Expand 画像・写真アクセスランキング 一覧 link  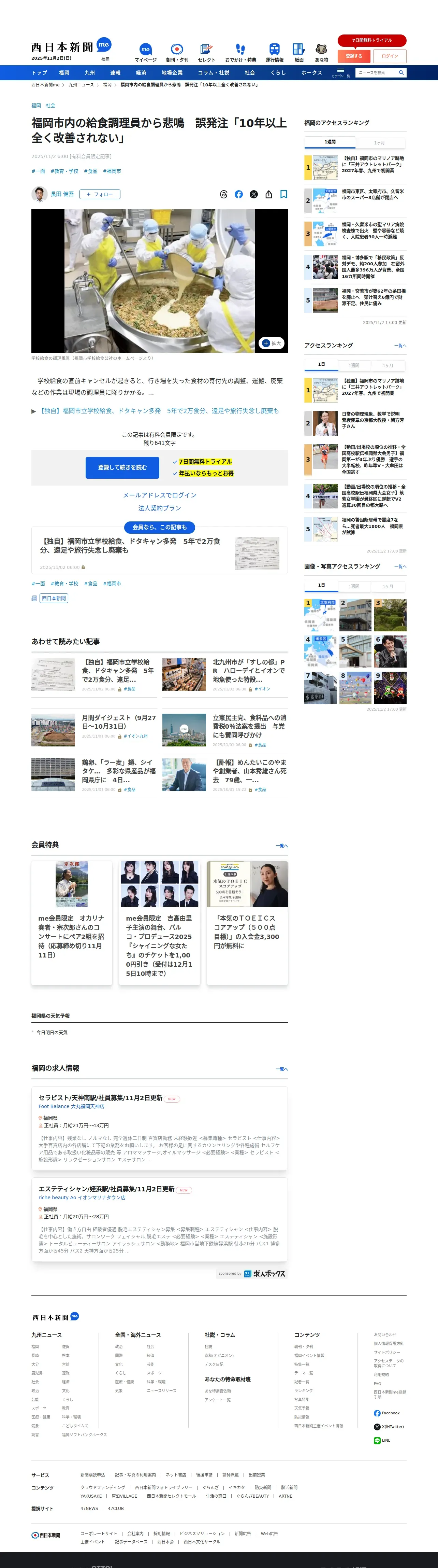pos(400,567)
